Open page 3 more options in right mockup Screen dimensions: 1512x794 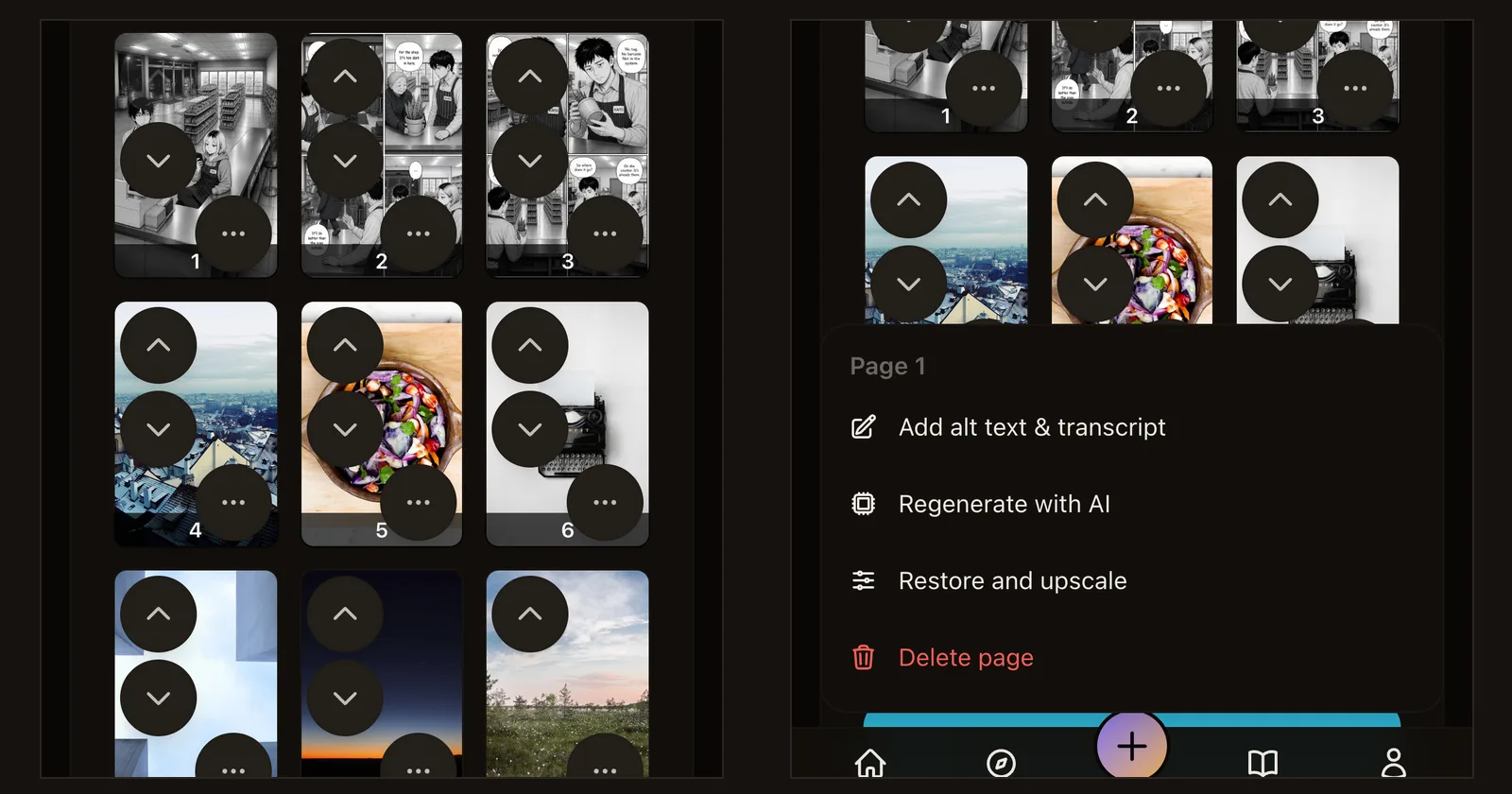[1355, 88]
